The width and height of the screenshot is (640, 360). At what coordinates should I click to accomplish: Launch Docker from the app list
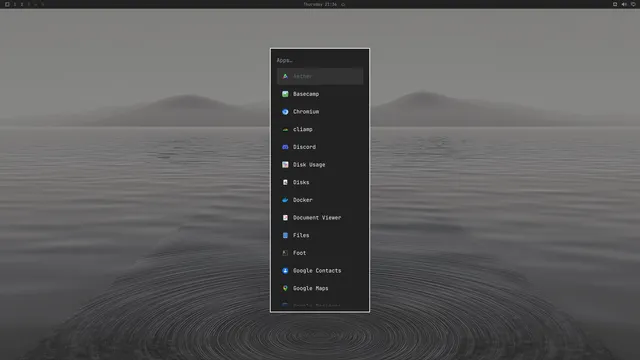[320, 200]
